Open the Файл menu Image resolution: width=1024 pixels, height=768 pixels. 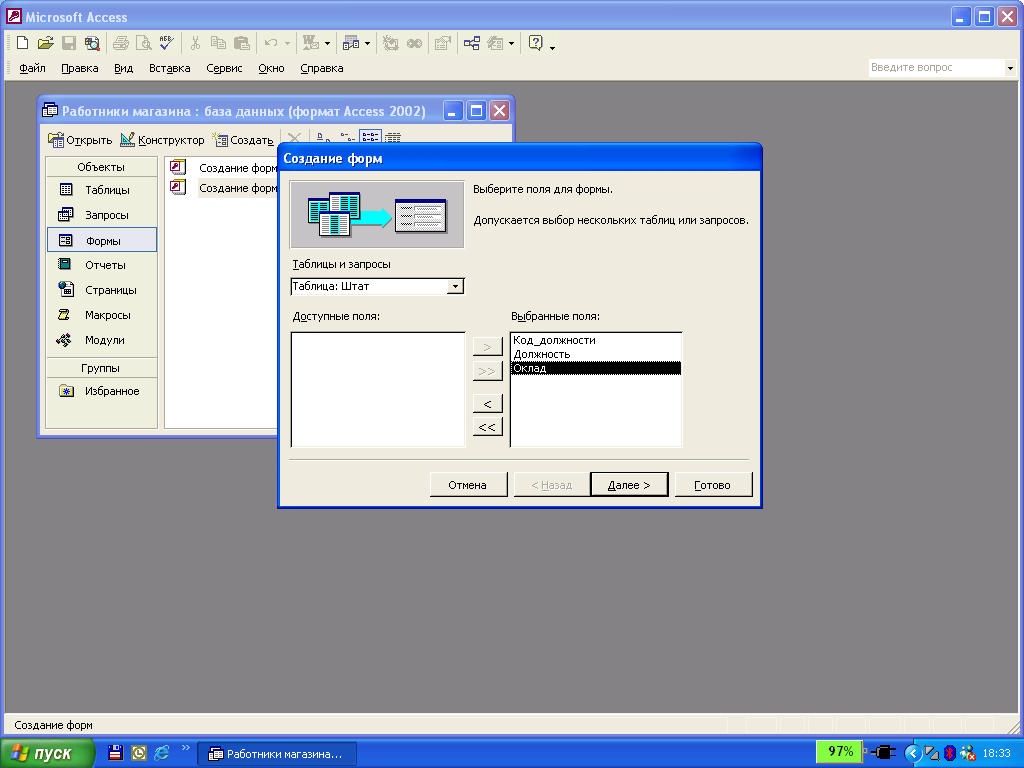(32, 68)
